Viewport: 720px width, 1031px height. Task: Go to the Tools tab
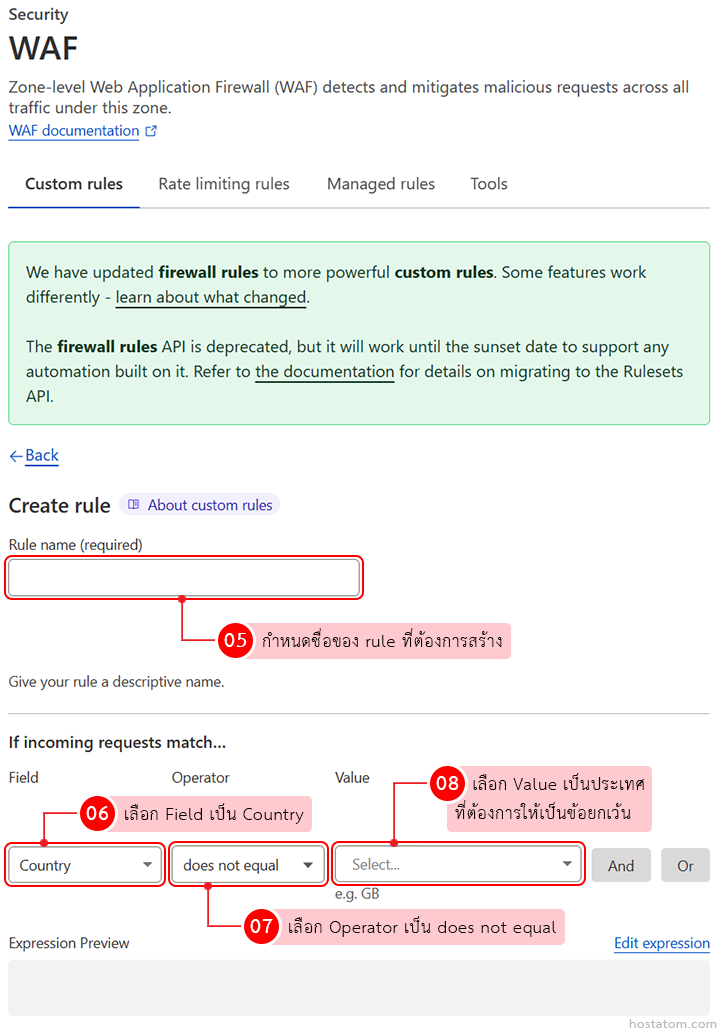[489, 184]
